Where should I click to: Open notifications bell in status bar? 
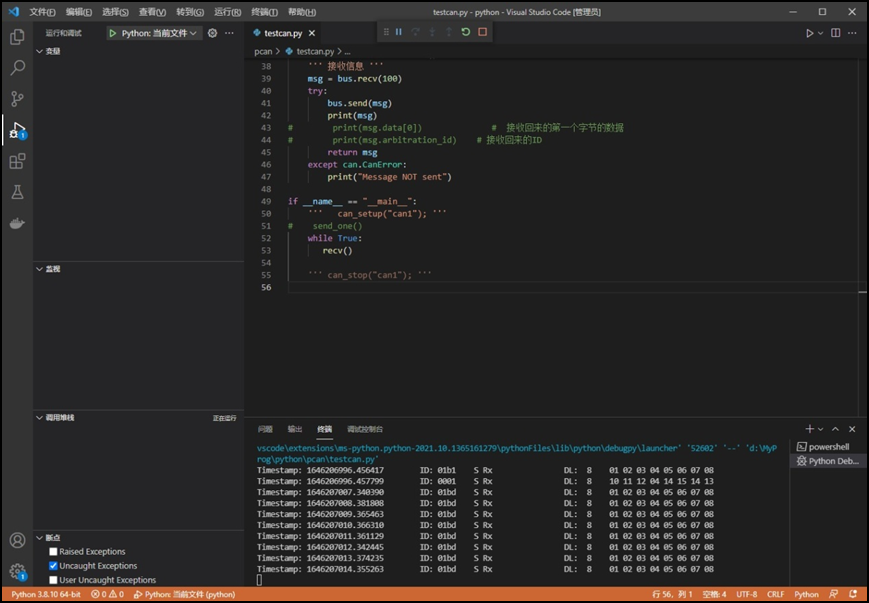853,595
